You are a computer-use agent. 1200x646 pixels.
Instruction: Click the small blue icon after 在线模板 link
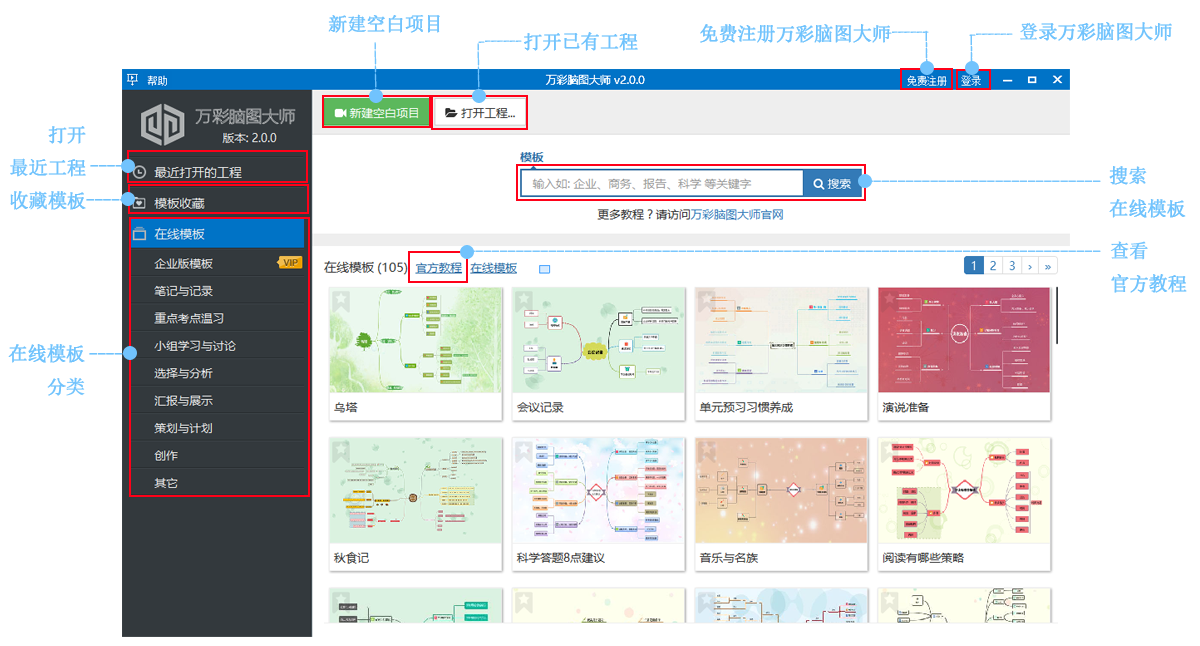(x=544, y=269)
